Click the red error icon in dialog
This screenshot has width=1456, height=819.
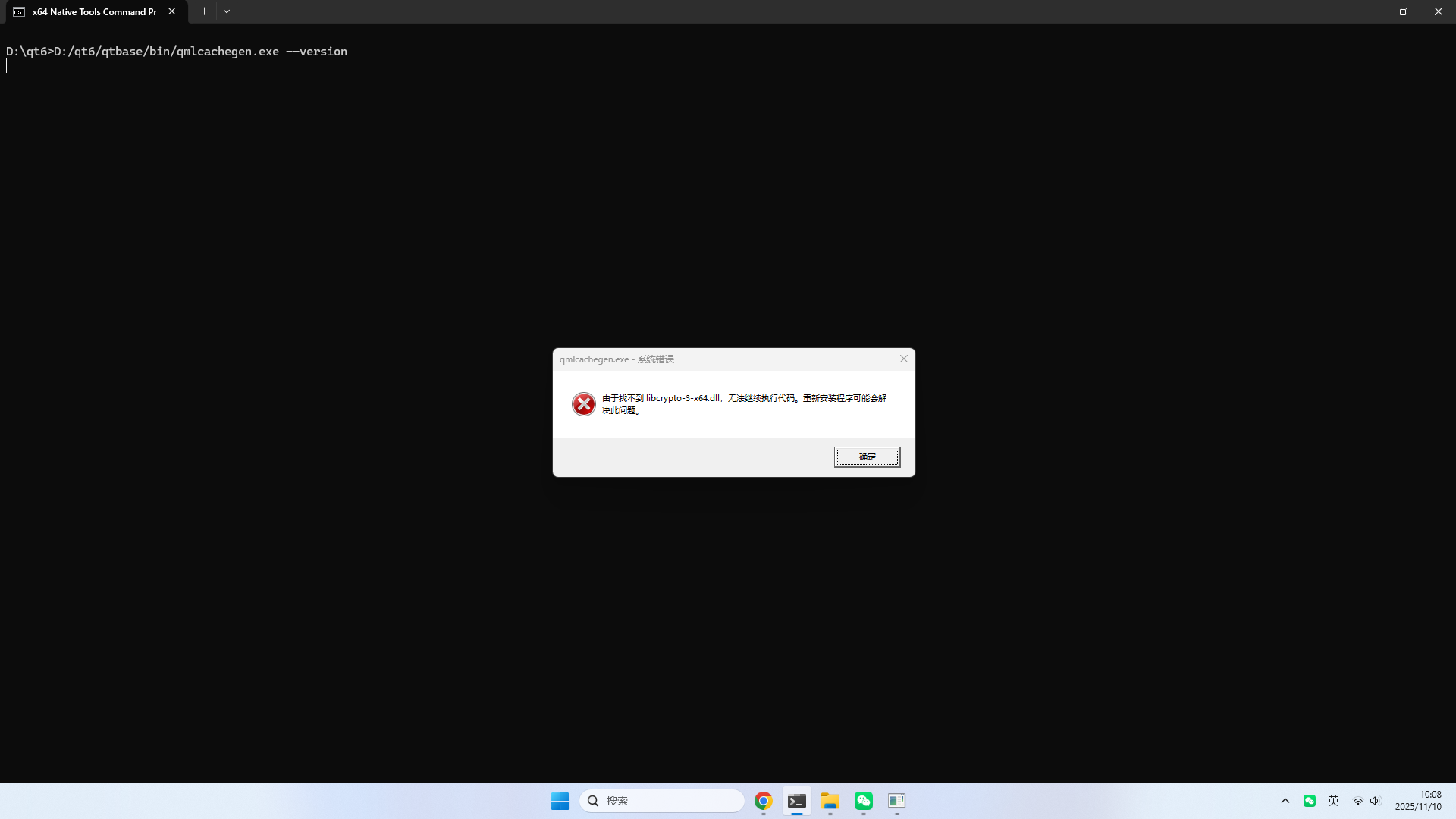583,404
